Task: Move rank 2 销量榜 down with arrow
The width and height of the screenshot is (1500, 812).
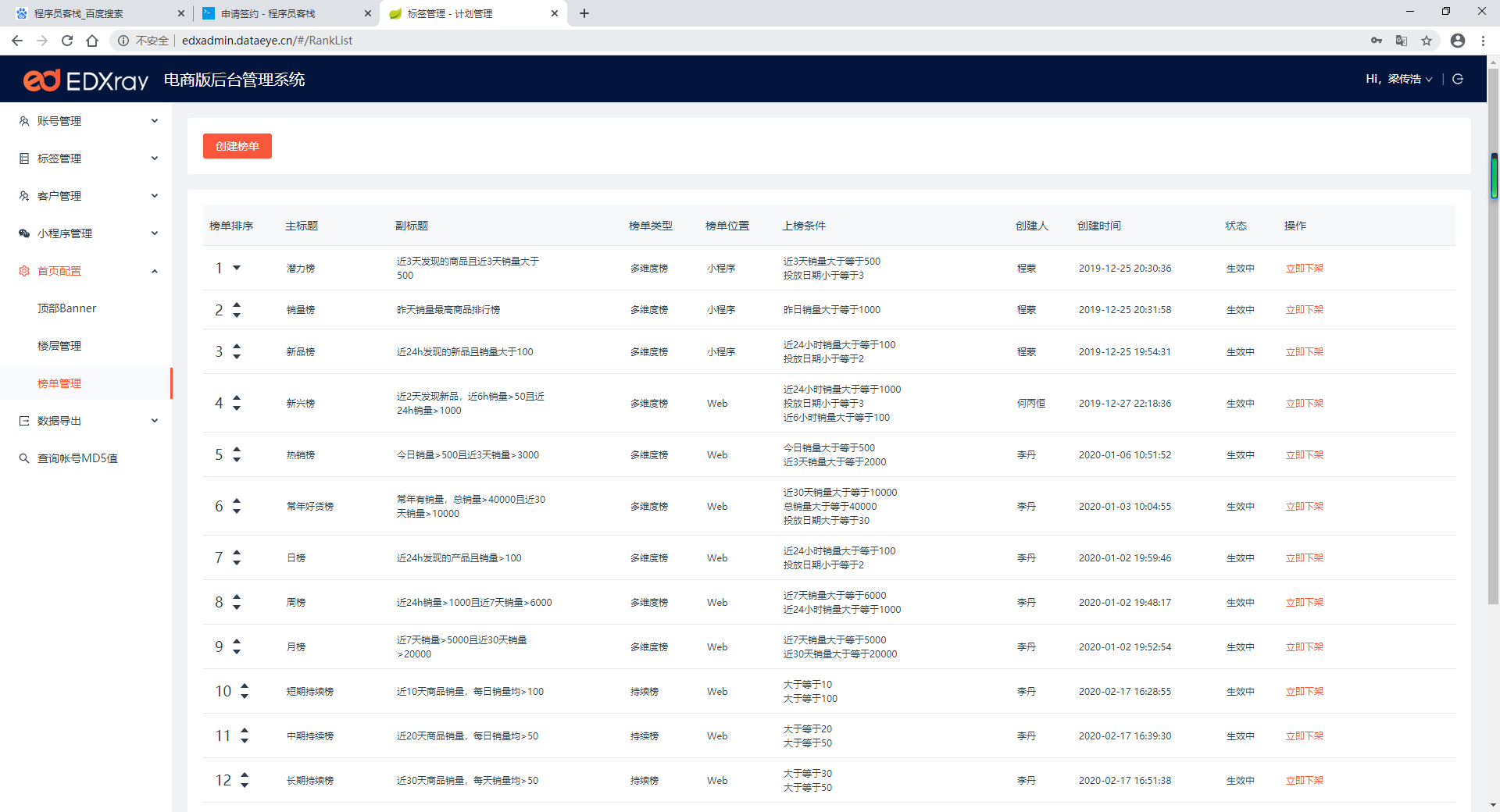Action: 237,315
